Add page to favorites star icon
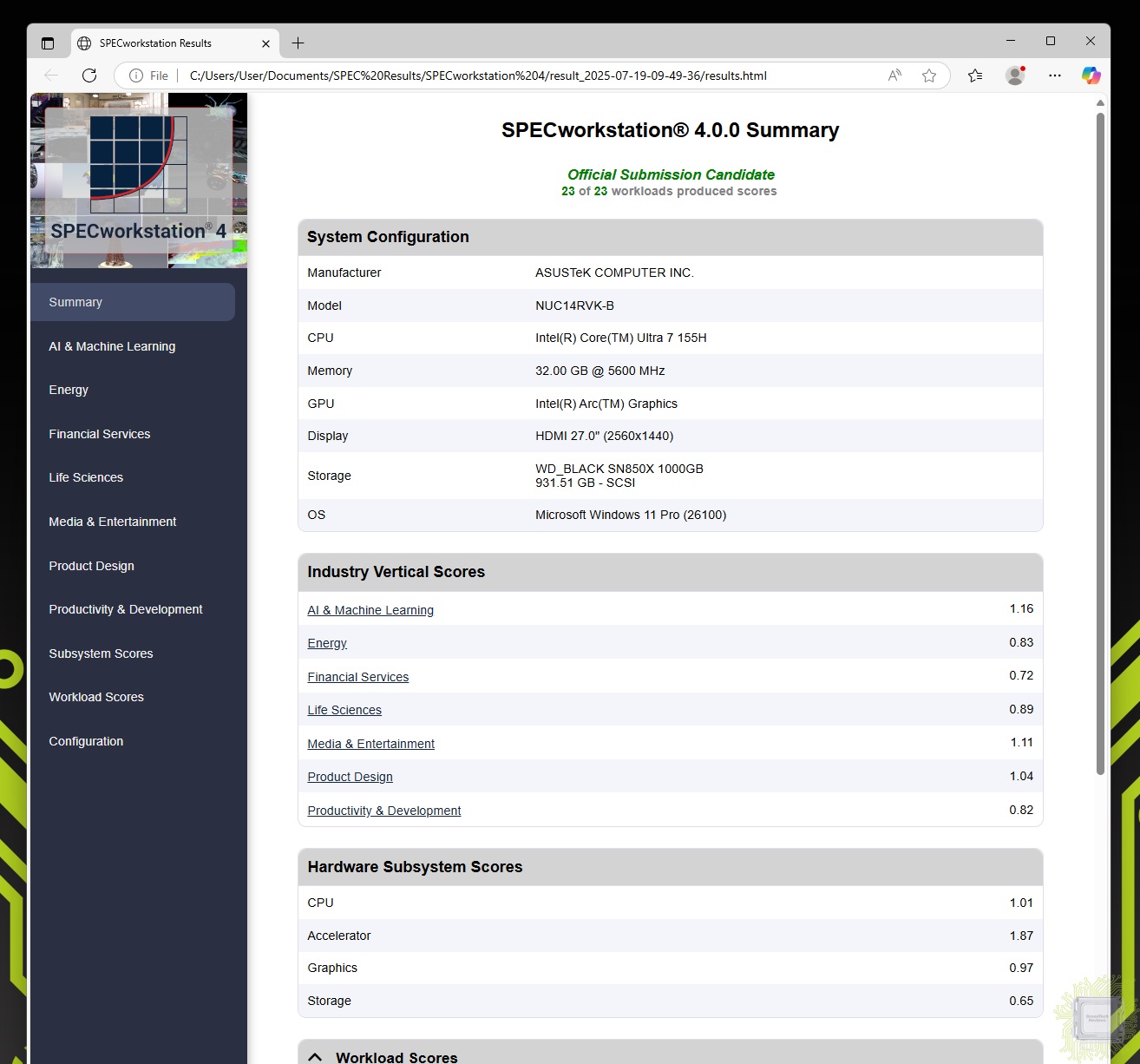Viewport: 1140px width, 1064px height. [x=929, y=76]
